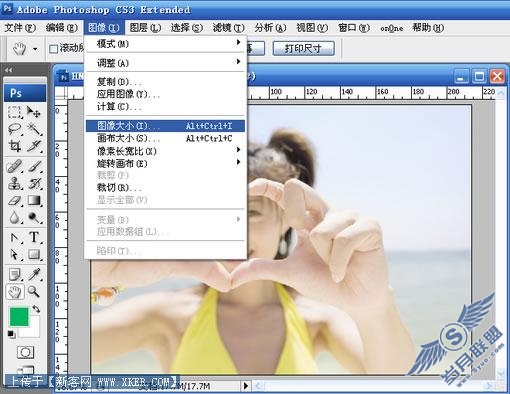Open status bar info flyout arrow
Screen dimensions: 510x394
246,386
